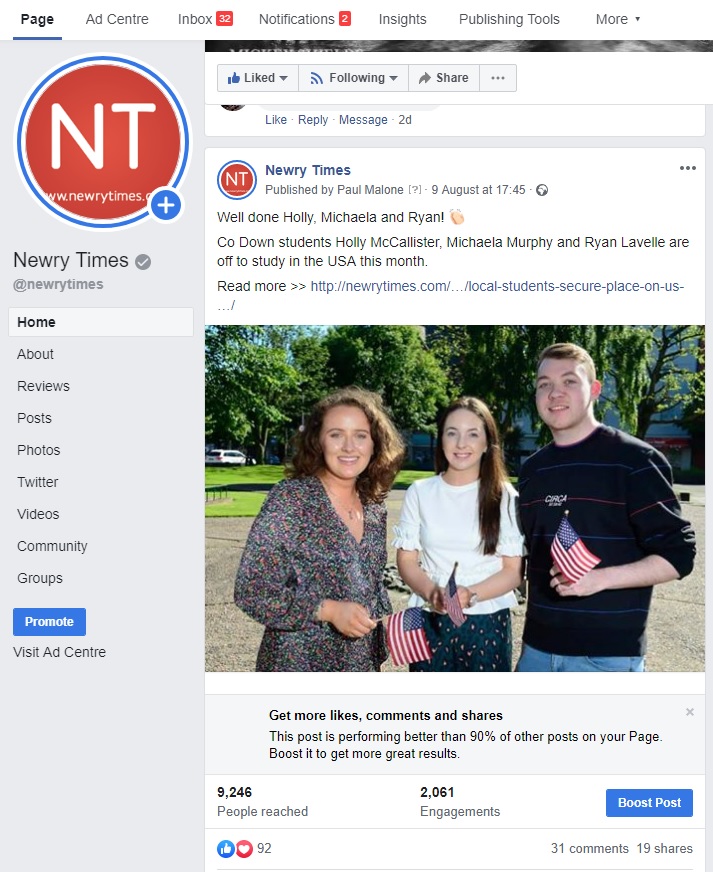713x872 pixels.
Task: Expand the More menu in top bar
Action: tap(618, 19)
